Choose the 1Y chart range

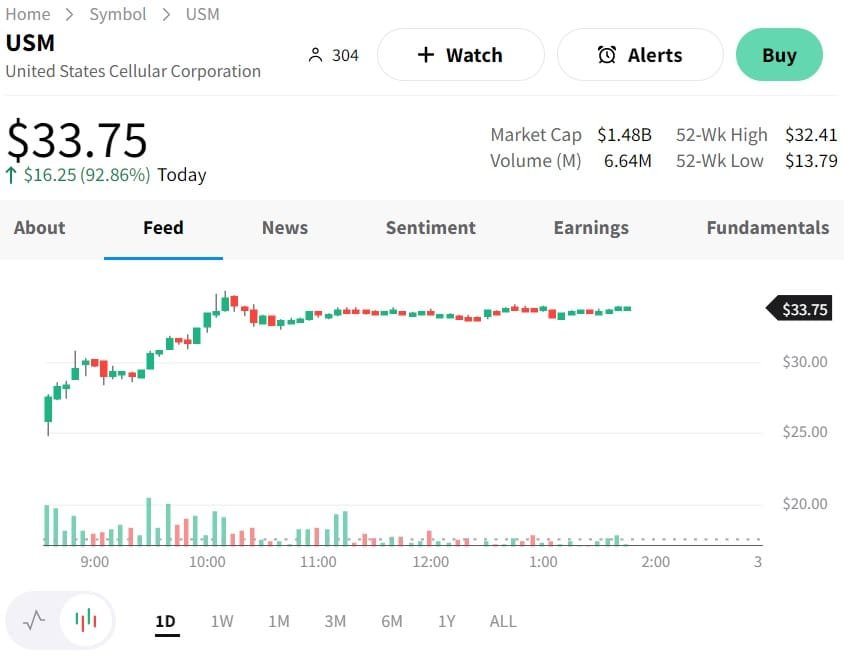(x=446, y=621)
